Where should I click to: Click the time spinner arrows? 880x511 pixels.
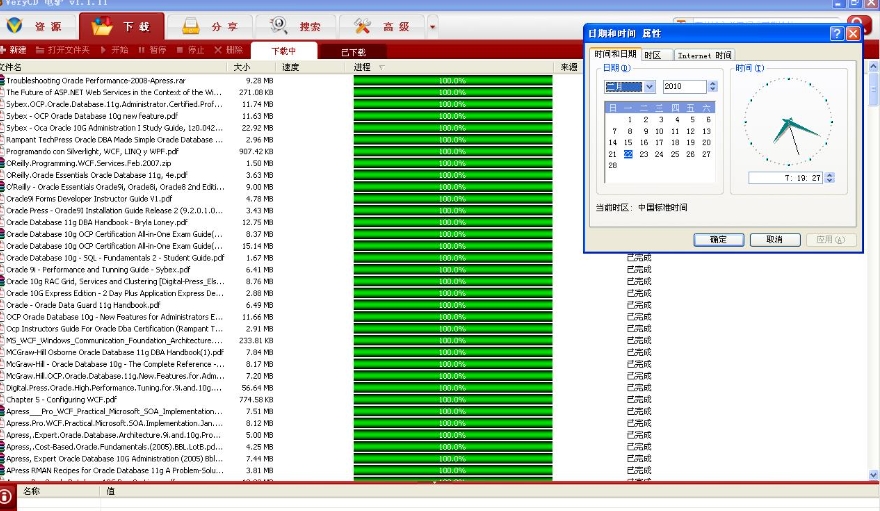coord(829,178)
